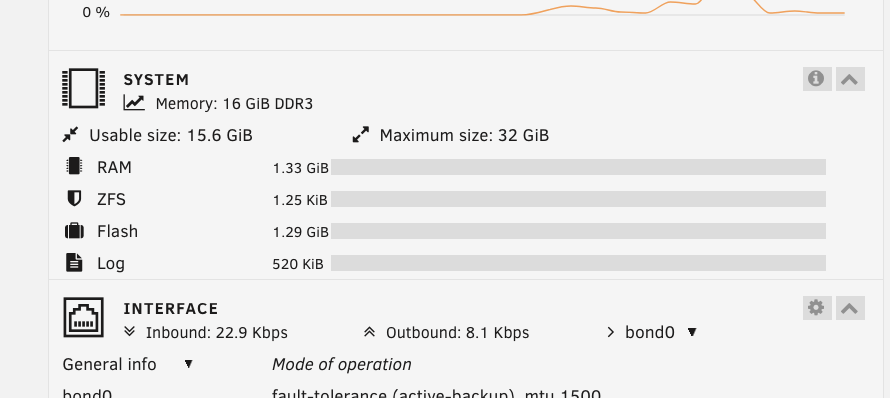Click the RAM usage bar
890x398 pixels.
coord(578,167)
